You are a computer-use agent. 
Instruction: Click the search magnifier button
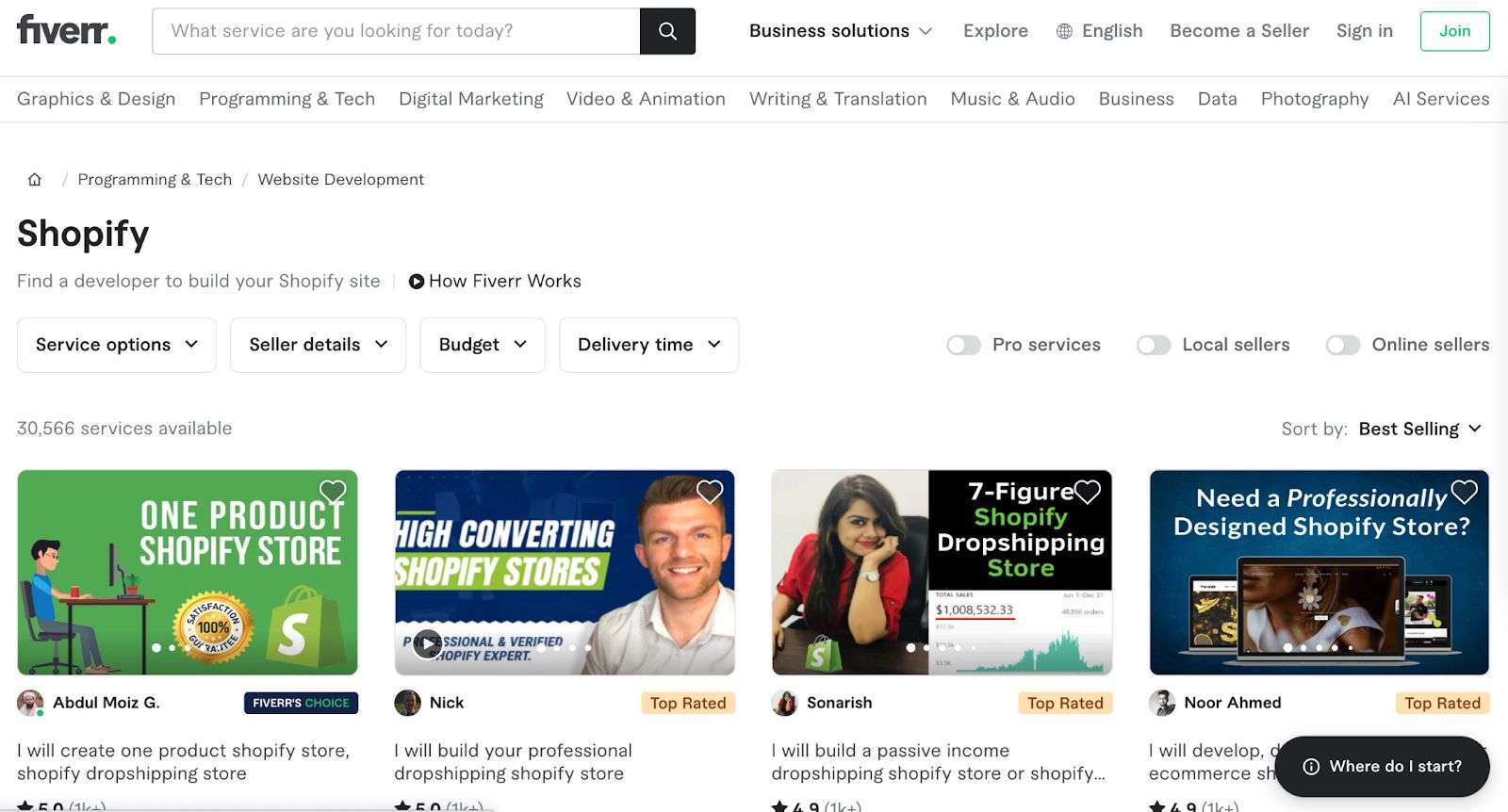[667, 31]
